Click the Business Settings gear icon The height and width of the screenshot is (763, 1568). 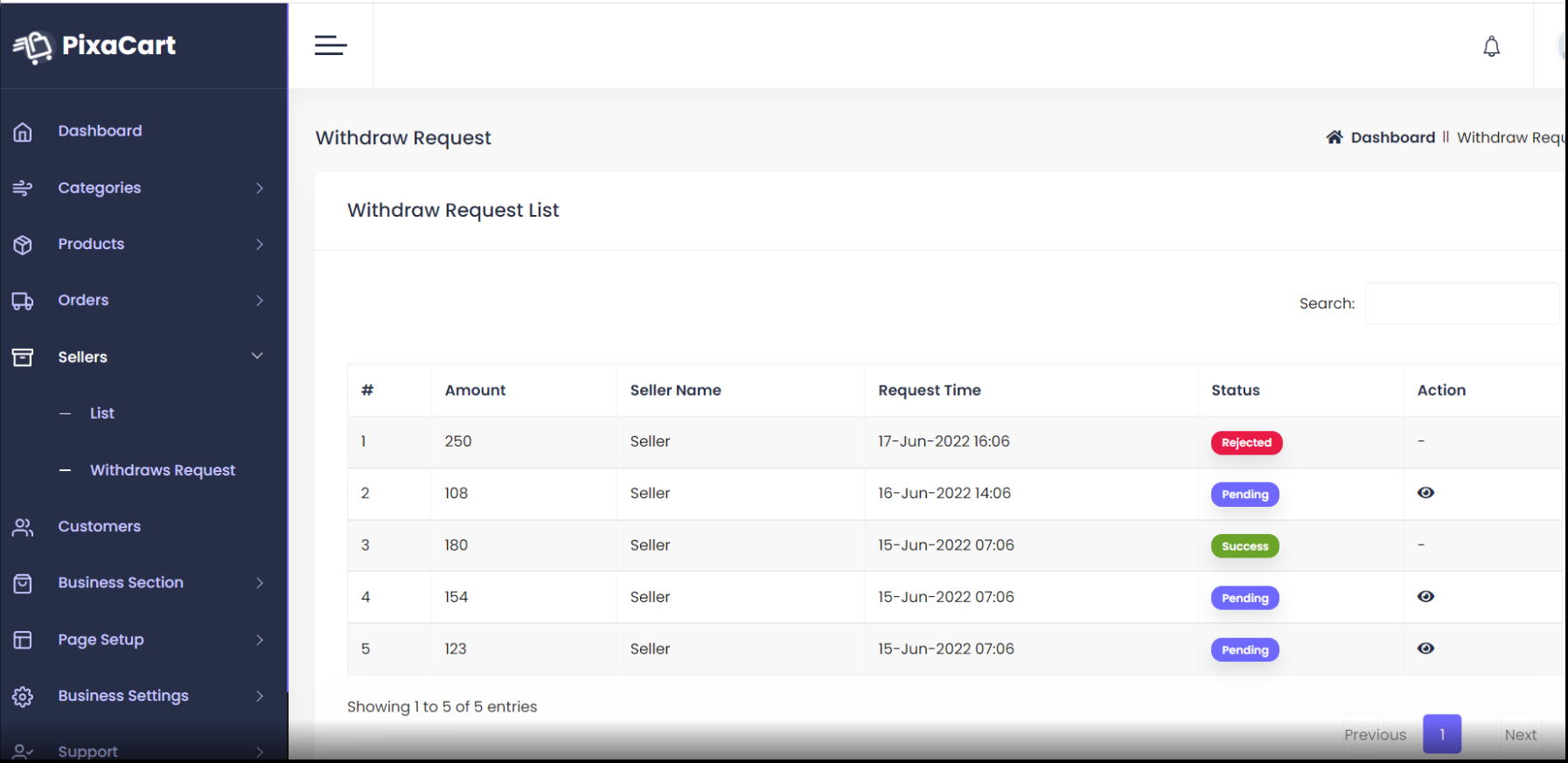point(23,697)
